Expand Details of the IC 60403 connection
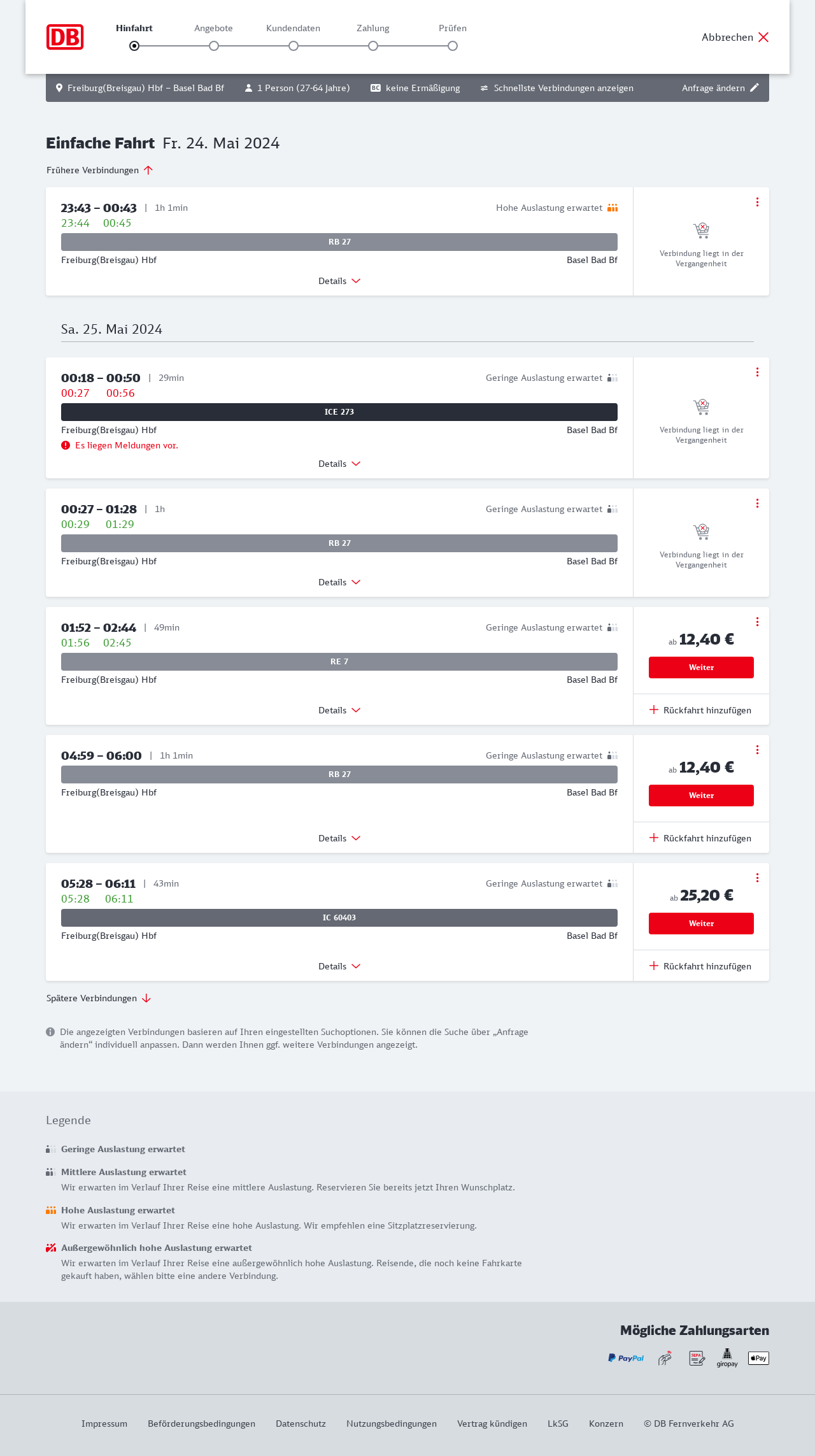This screenshot has height=1456, width=815. 339,966
